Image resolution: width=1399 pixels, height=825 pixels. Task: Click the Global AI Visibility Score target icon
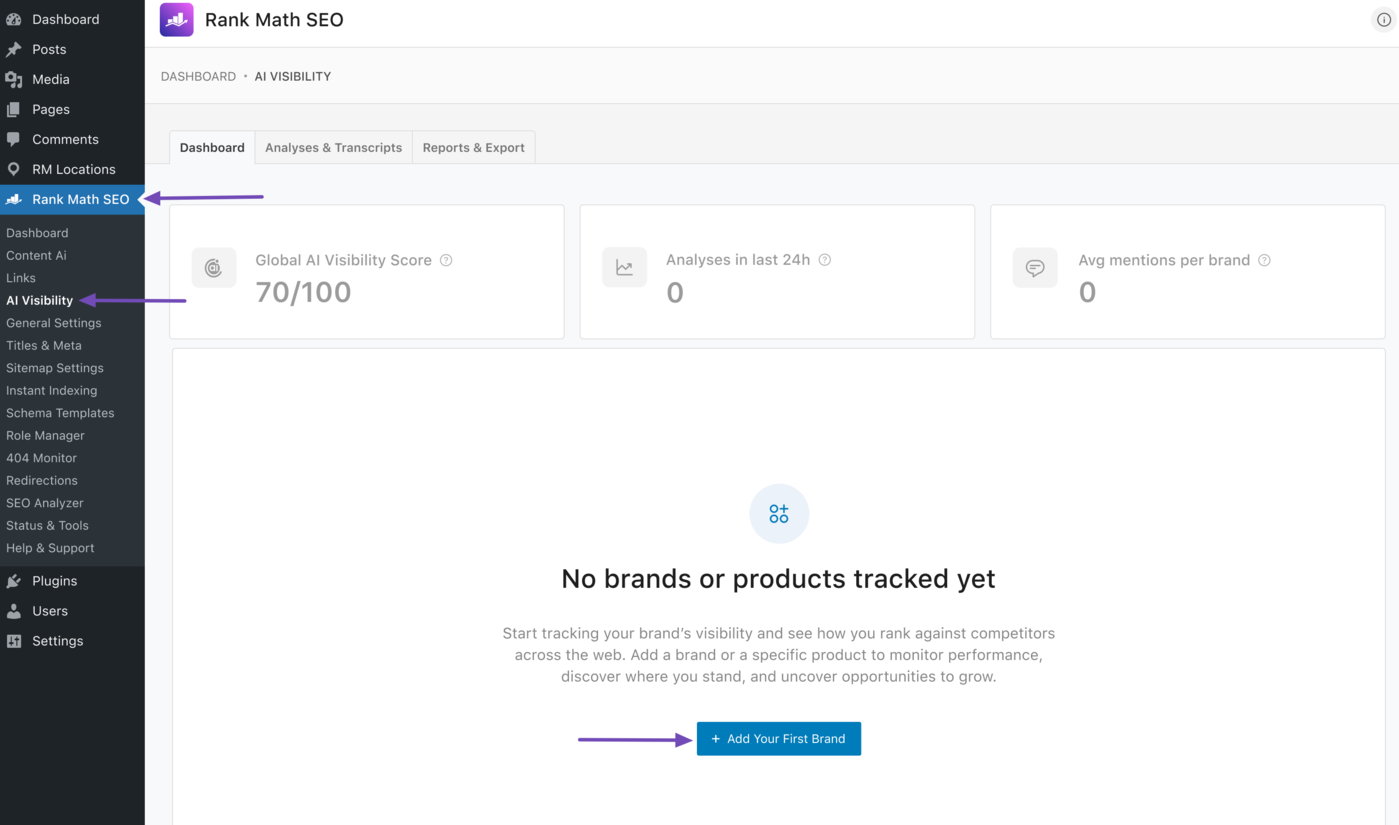click(214, 268)
